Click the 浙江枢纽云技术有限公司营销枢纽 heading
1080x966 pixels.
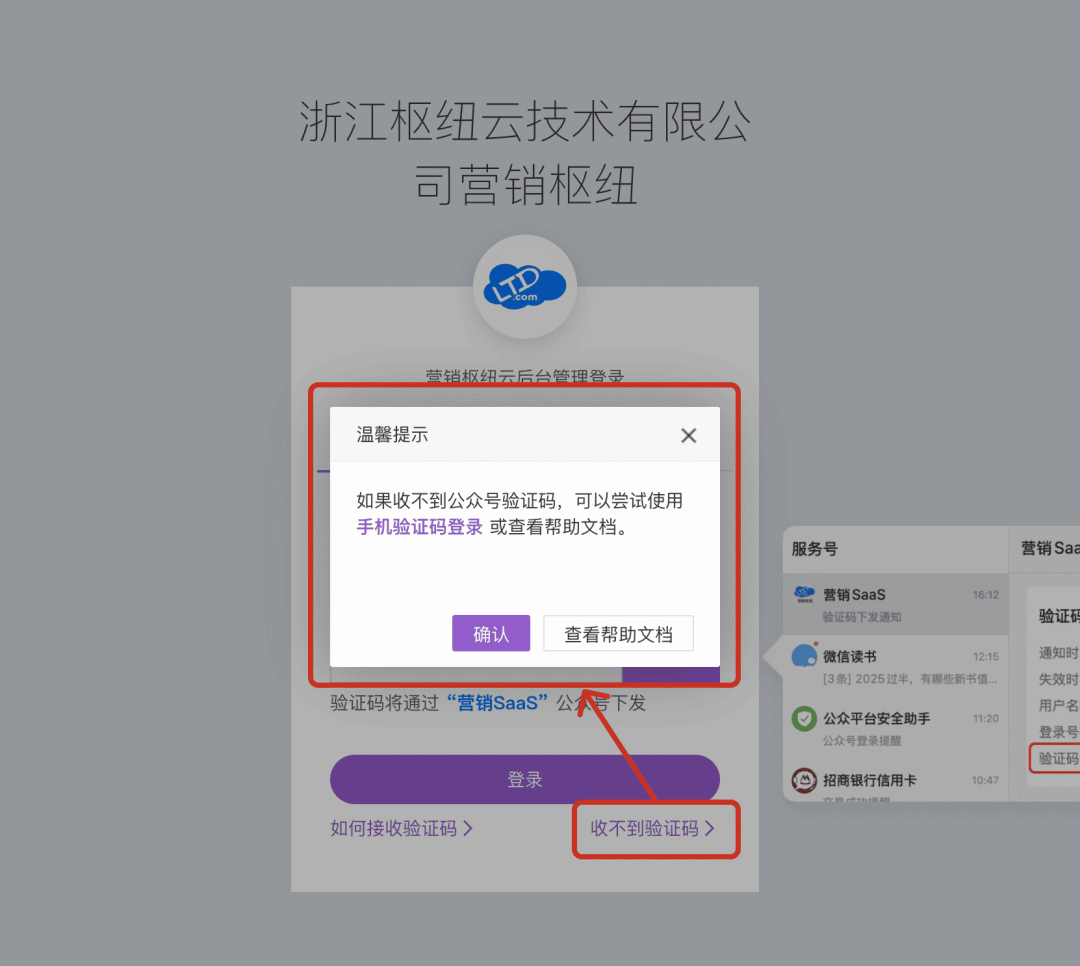(x=525, y=153)
